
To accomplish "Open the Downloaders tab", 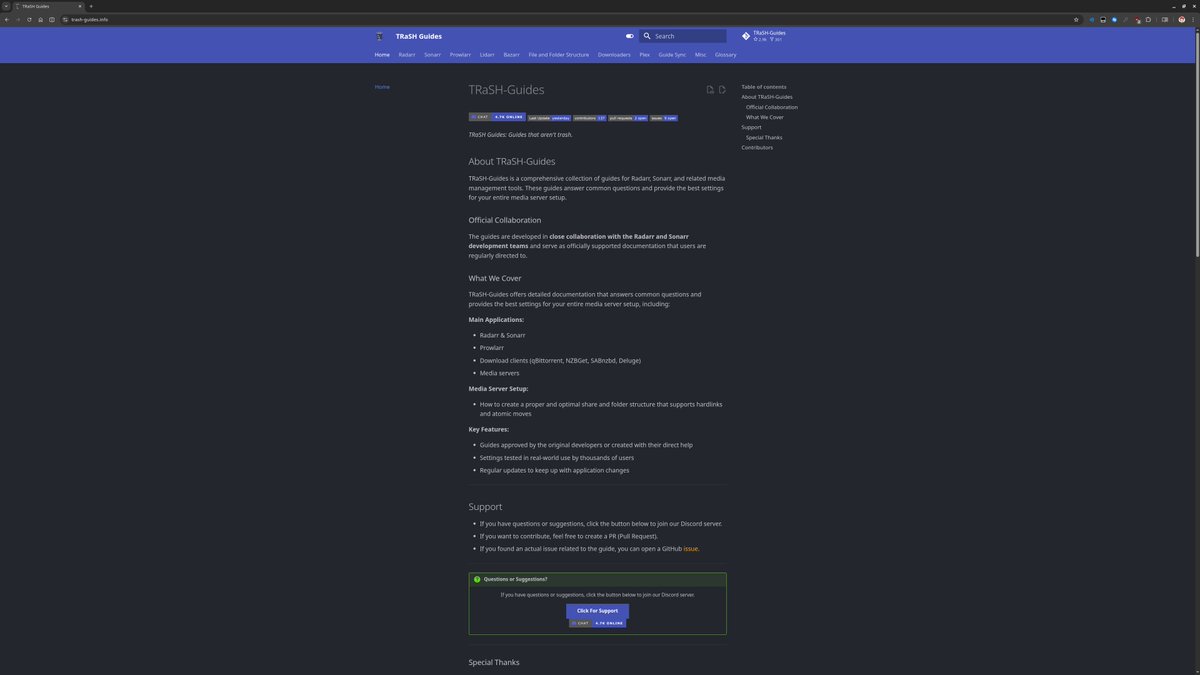I will (614, 55).
